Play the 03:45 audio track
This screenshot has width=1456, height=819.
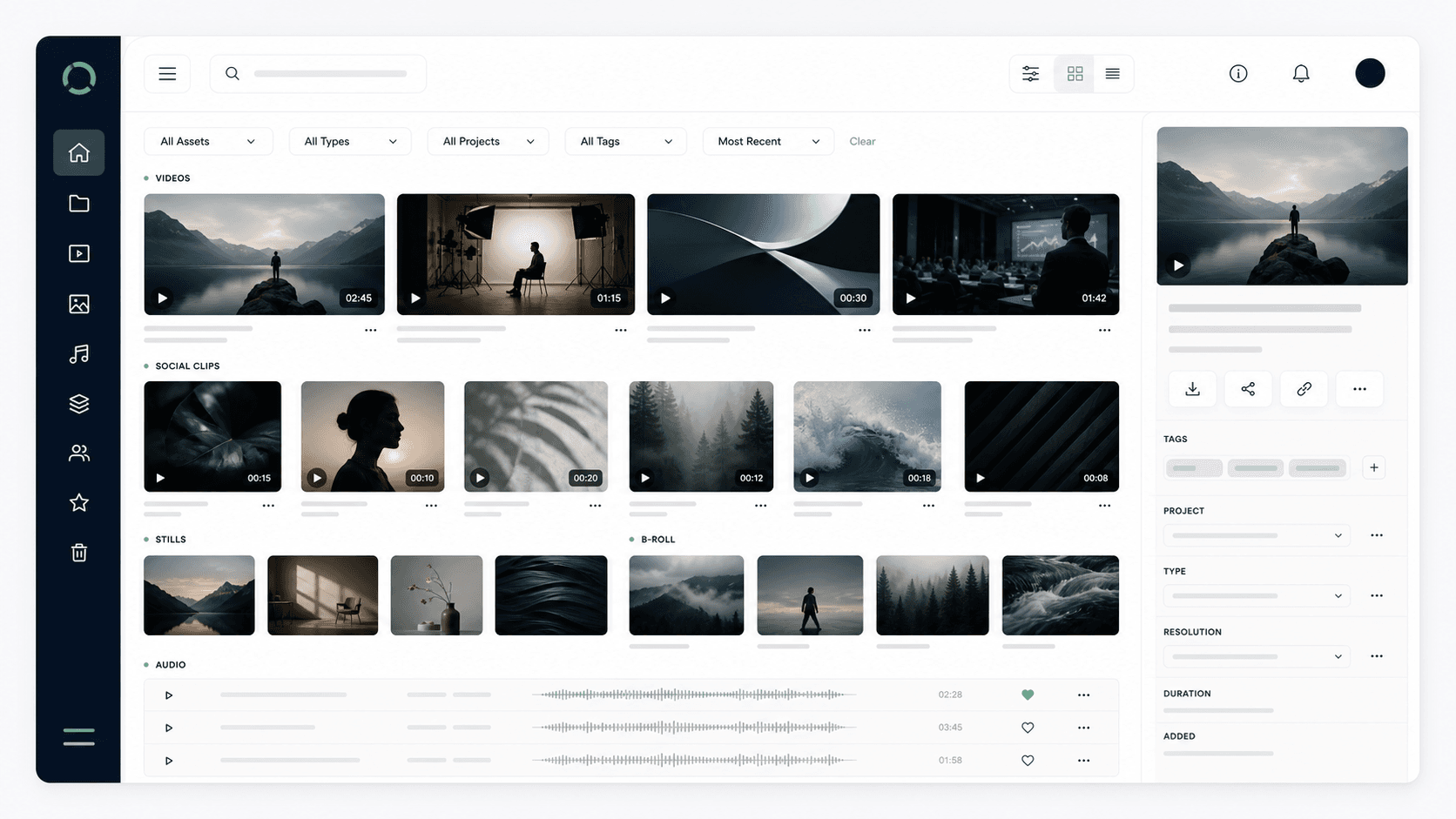click(x=169, y=728)
